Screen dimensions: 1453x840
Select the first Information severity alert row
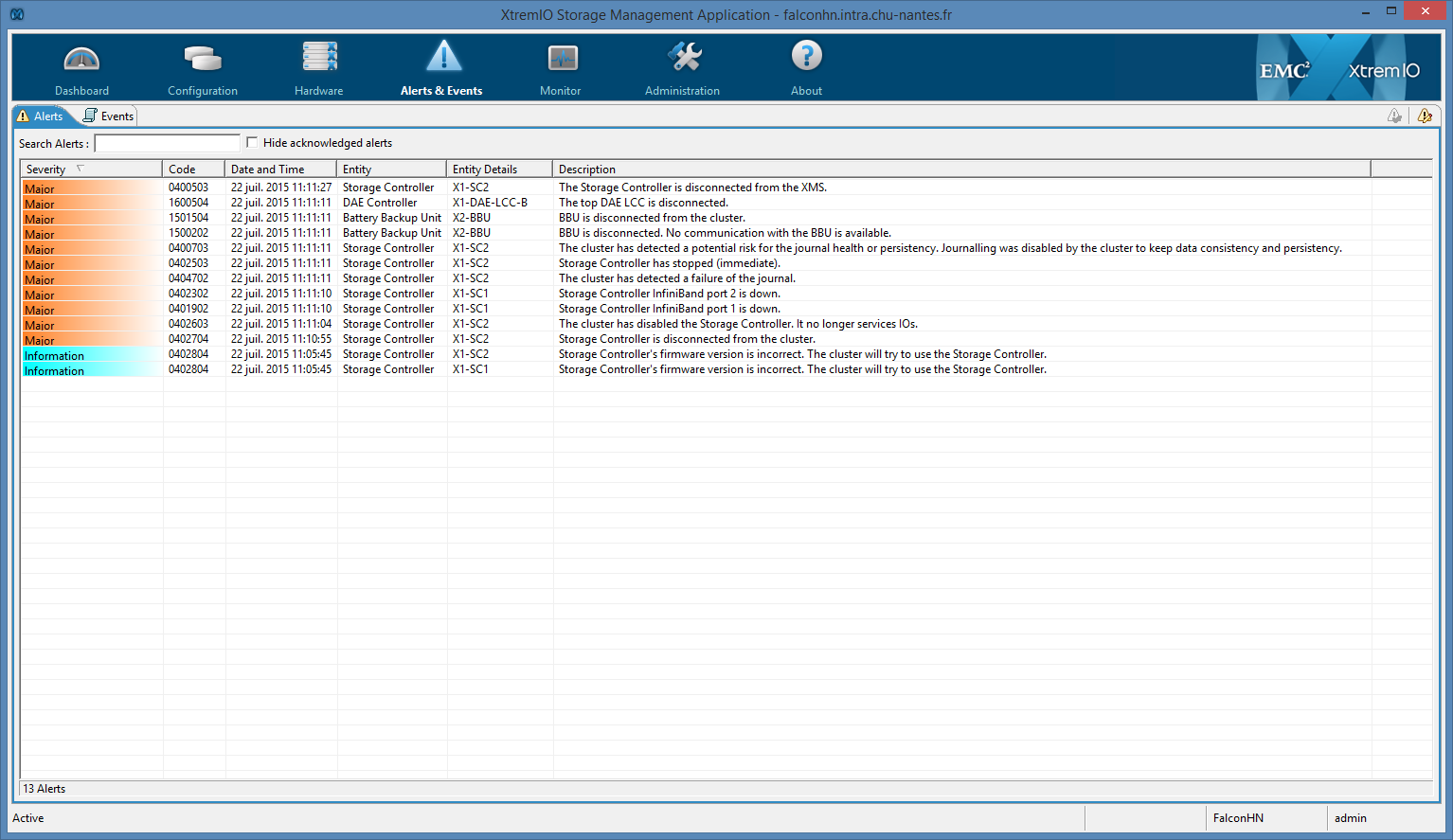pos(379,354)
